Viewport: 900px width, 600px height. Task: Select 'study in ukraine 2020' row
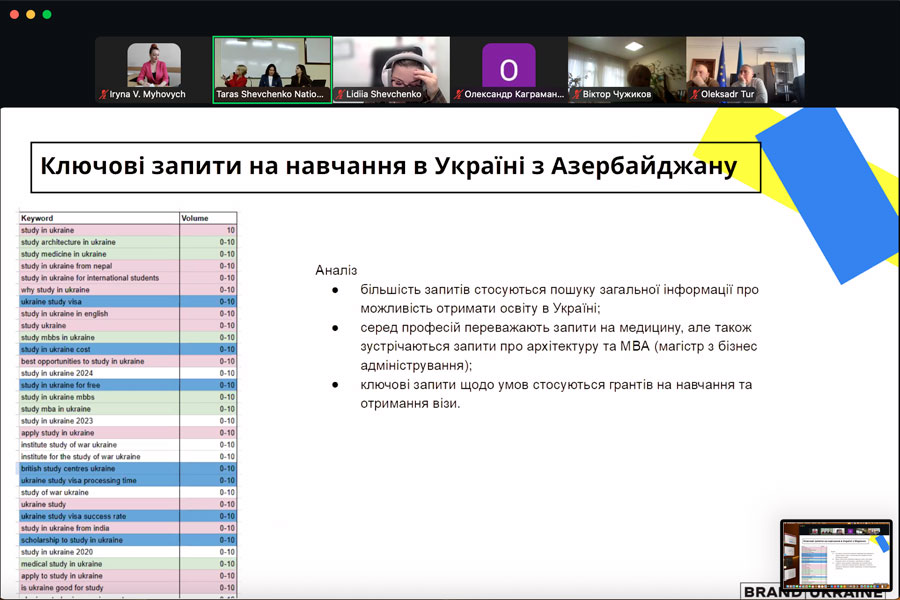[127, 552]
